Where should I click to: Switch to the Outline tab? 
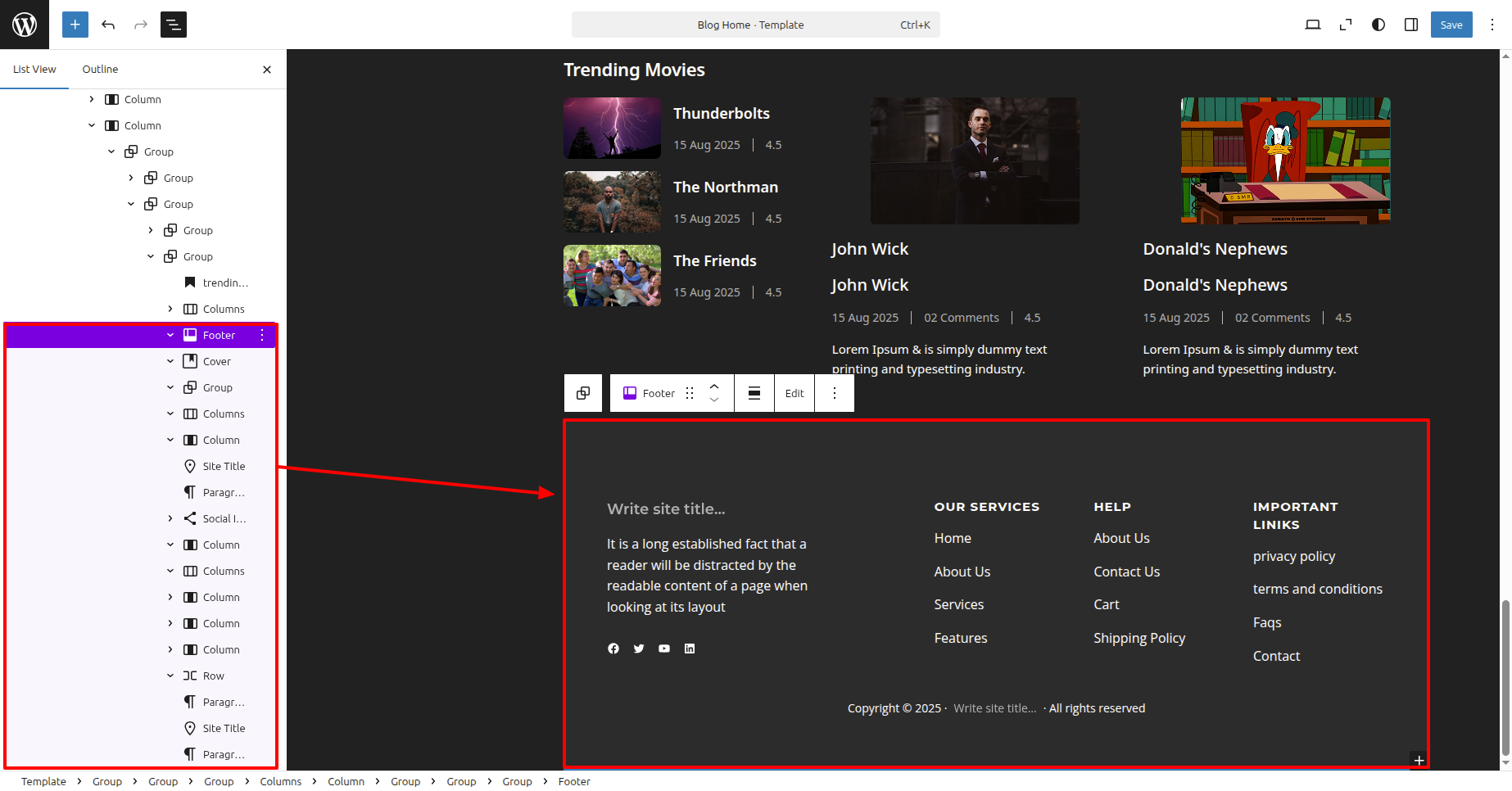coord(100,70)
